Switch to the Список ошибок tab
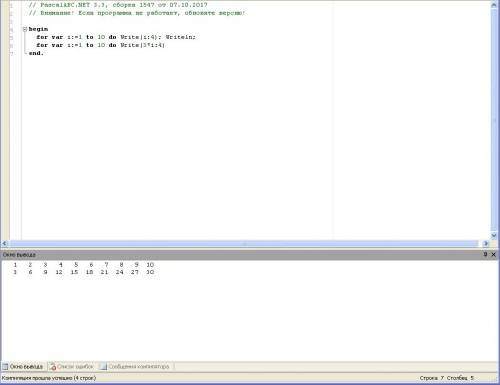This screenshot has height=385, width=500. click(x=72, y=367)
